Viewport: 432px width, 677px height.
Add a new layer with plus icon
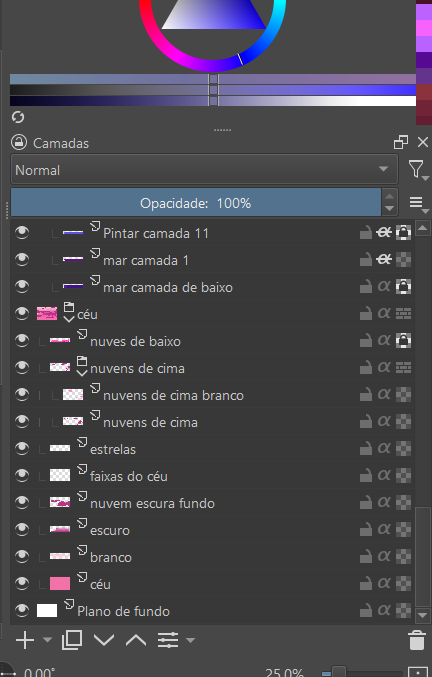25,640
